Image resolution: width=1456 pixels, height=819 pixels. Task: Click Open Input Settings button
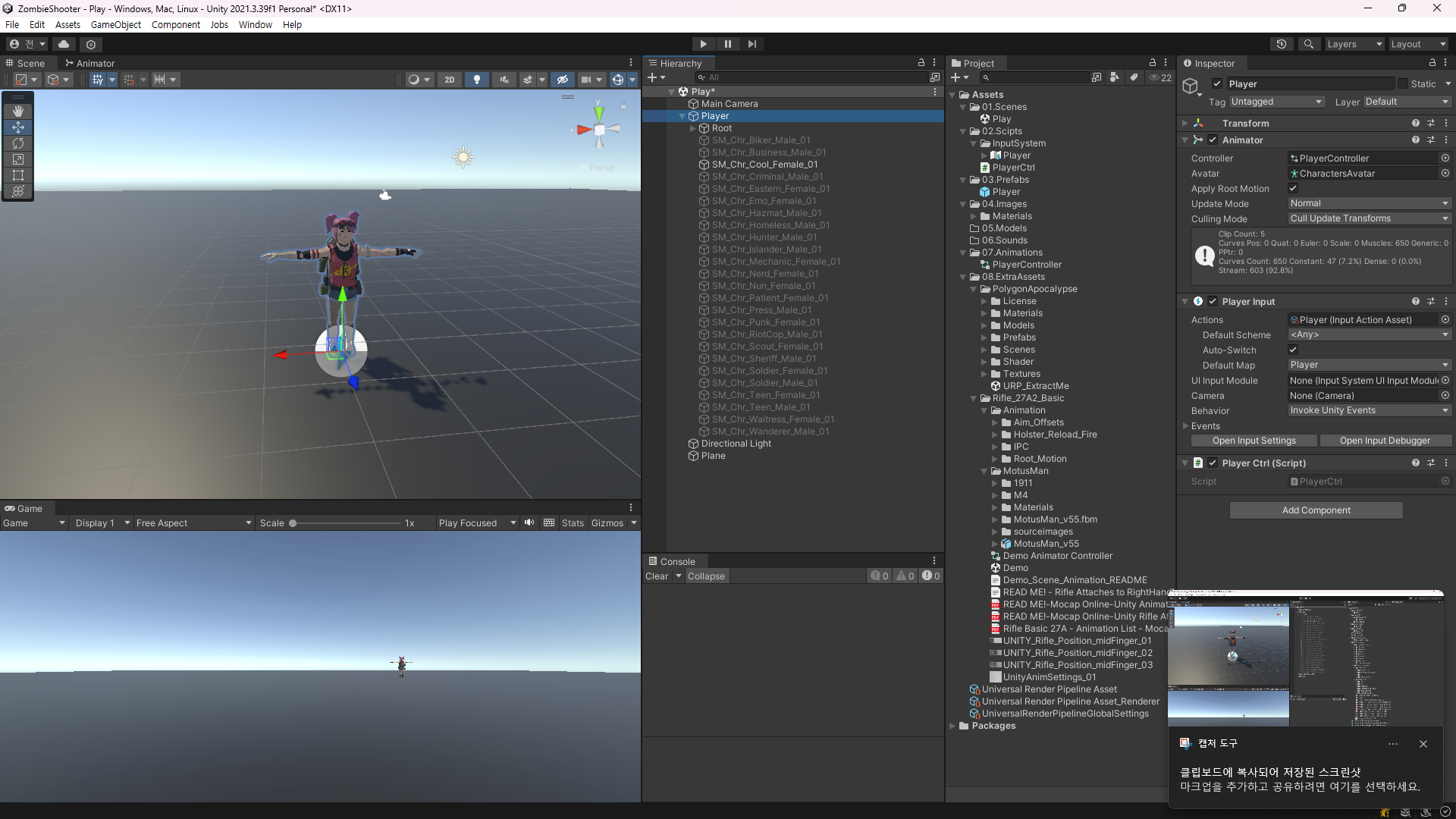point(1254,441)
